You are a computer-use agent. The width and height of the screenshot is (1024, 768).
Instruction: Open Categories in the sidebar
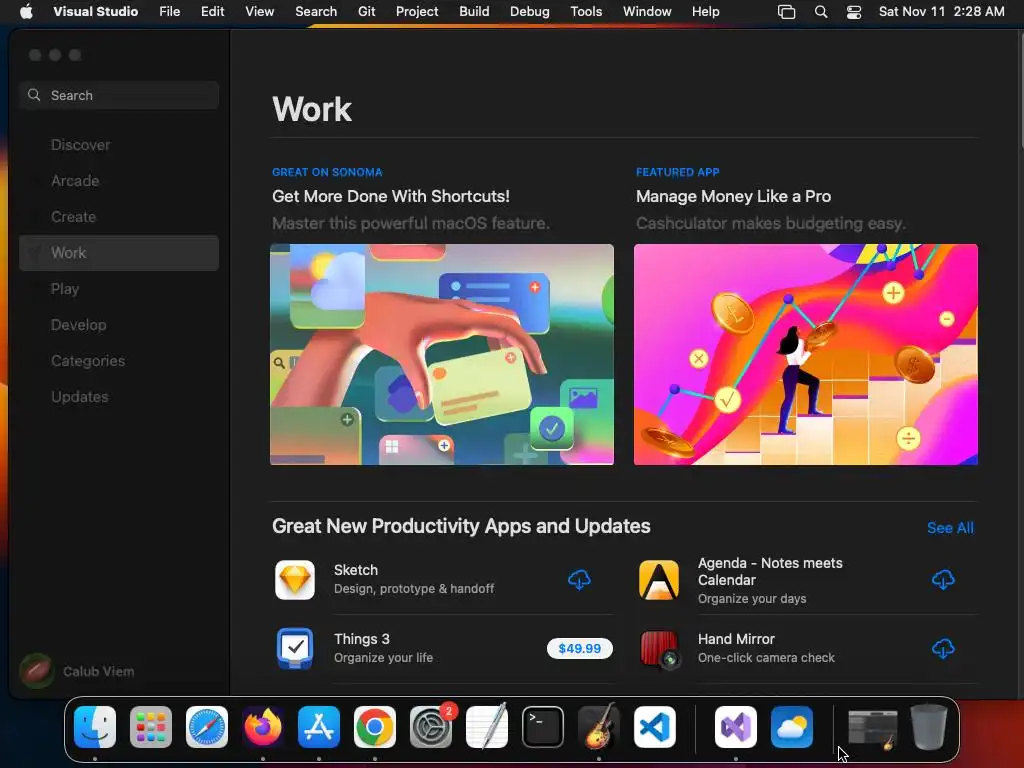(x=119, y=360)
